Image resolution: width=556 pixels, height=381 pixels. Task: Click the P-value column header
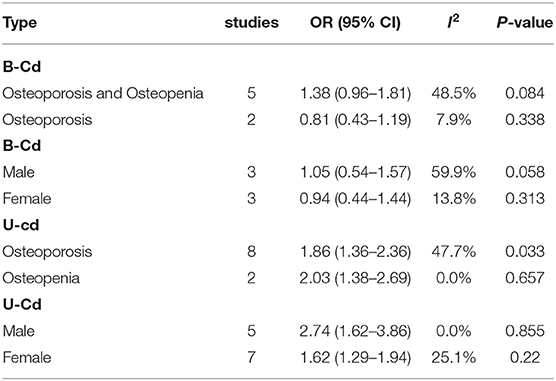click(524, 23)
